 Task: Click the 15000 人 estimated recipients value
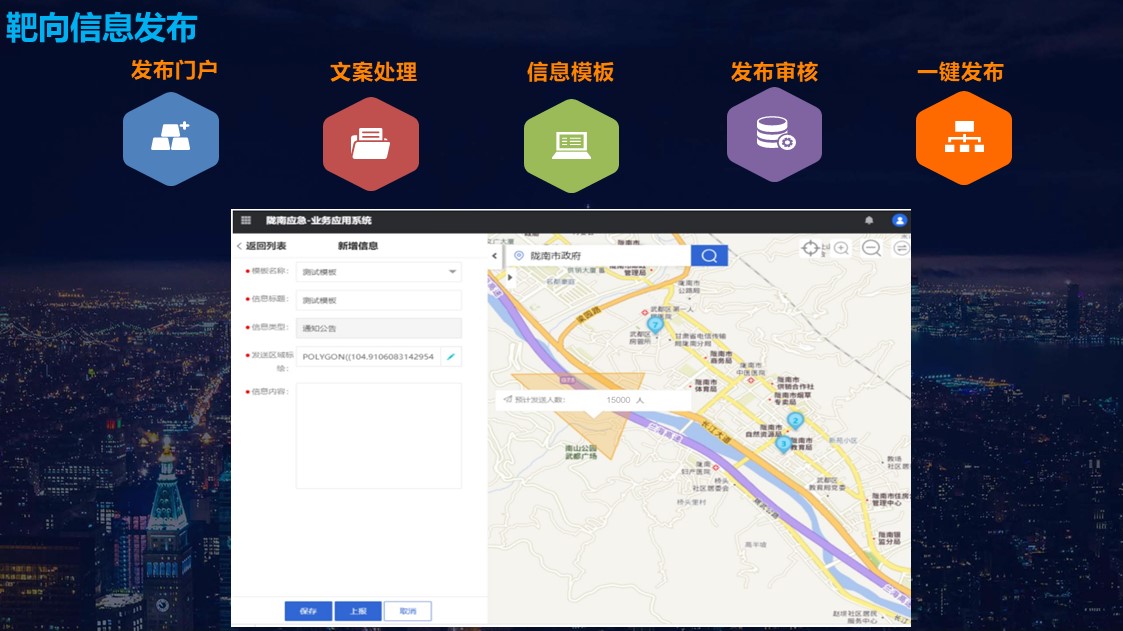pos(625,400)
